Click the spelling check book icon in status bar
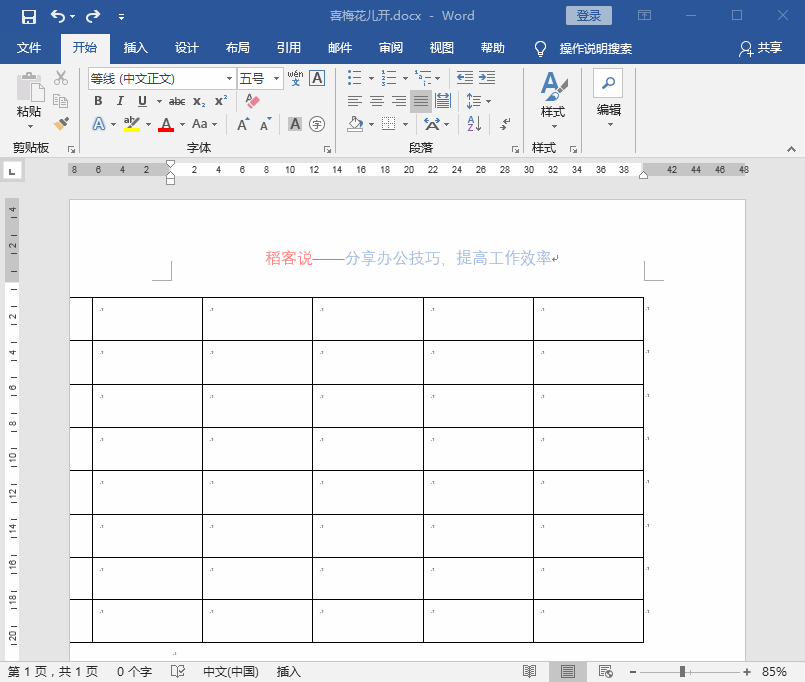805x682 pixels. (x=178, y=671)
